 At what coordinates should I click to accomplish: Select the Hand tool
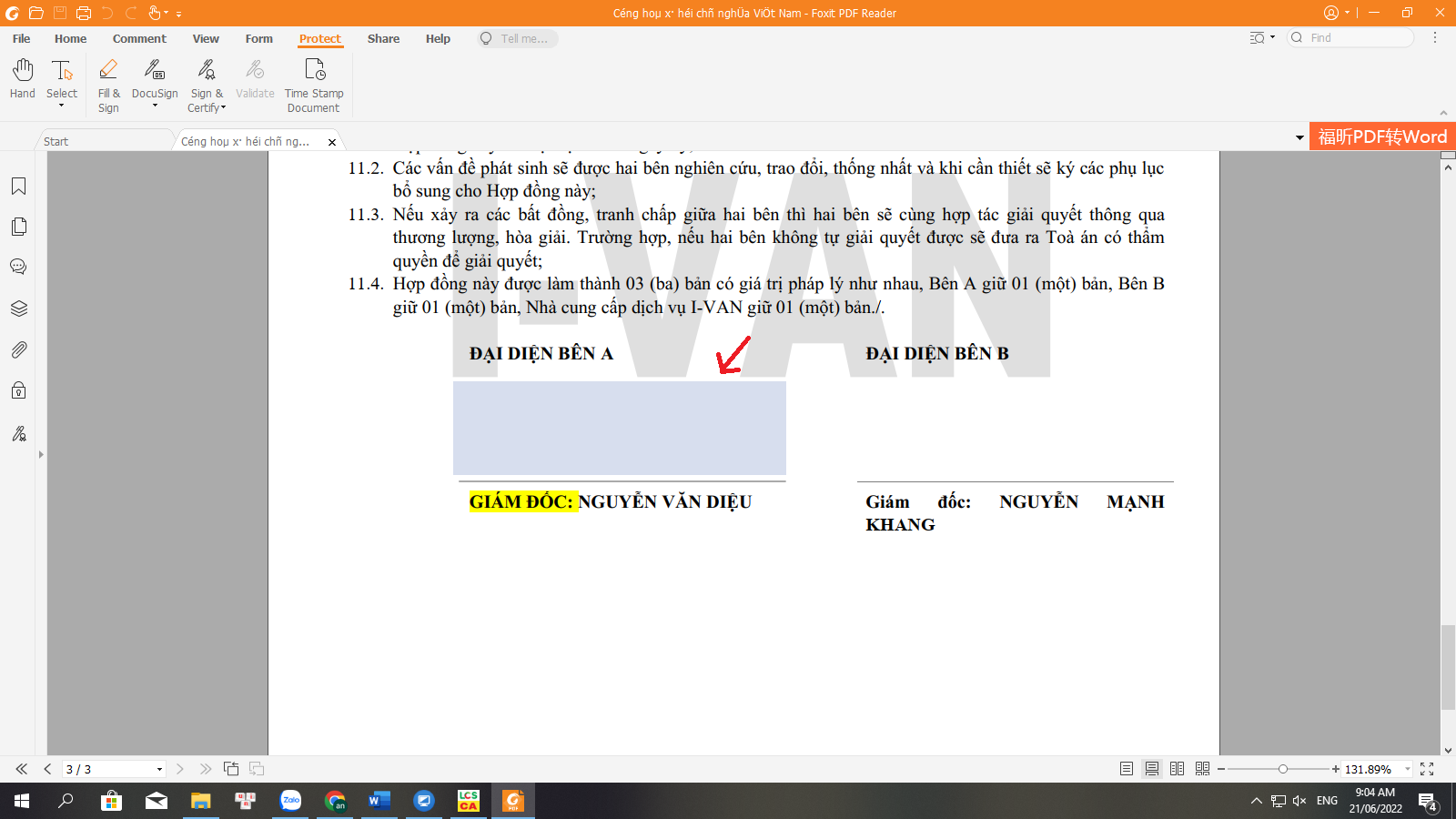click(23, 79)
